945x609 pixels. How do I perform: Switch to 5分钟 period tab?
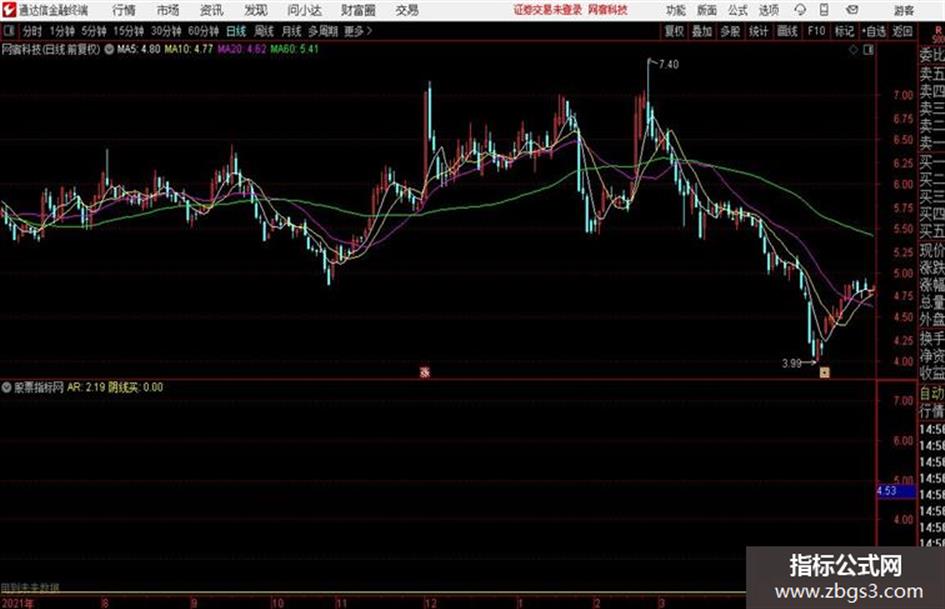[94, 31]
